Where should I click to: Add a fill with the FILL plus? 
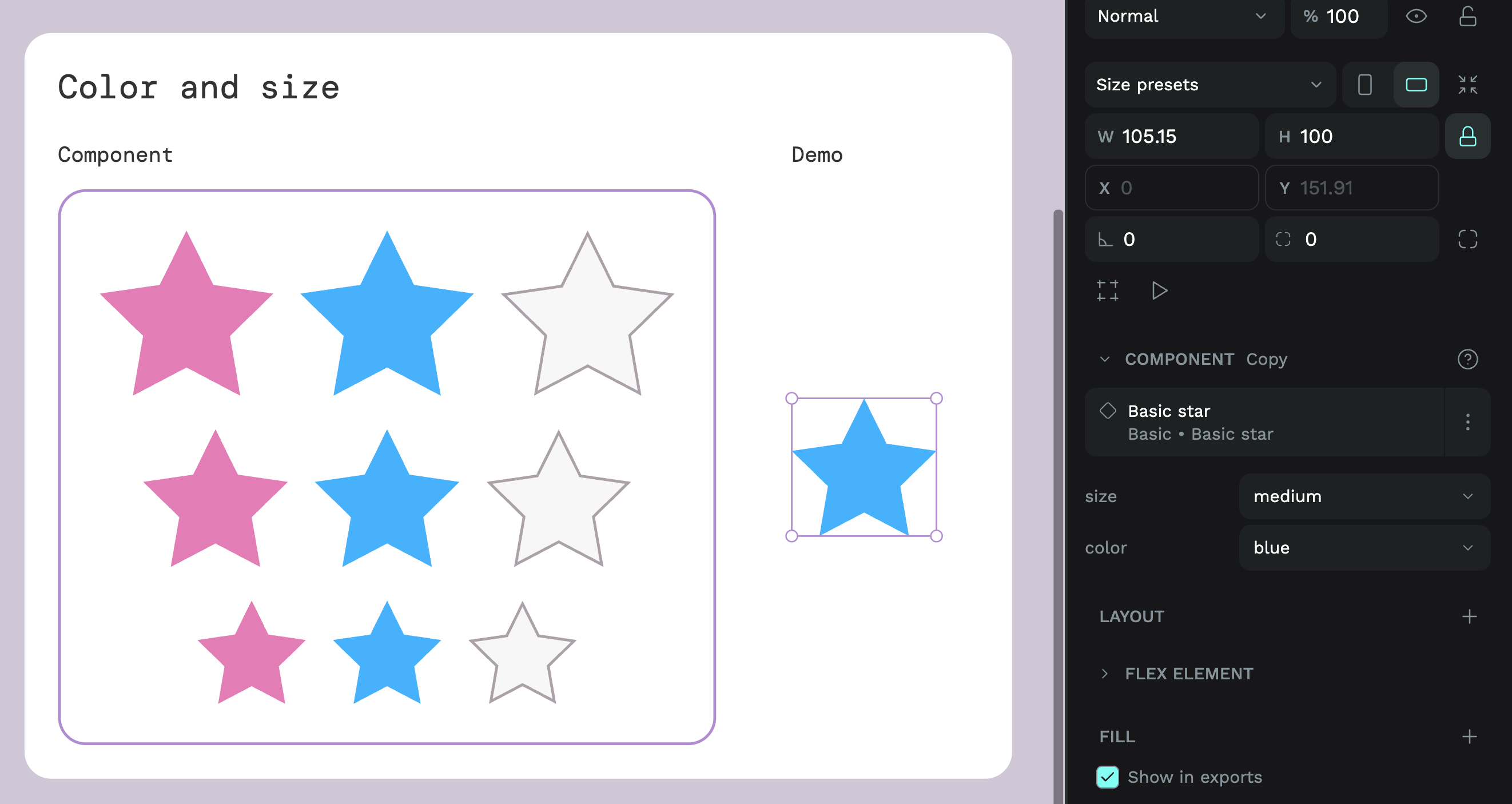tap(1469, 737)
